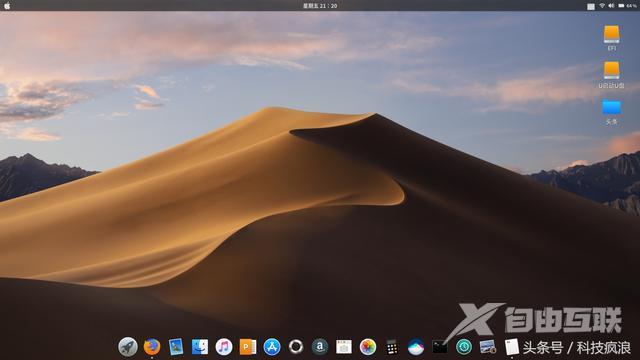640x360 pixels.
Task: Open the Wi-Fi status icon
Action: pyautogui.click(x=602, y=6)
